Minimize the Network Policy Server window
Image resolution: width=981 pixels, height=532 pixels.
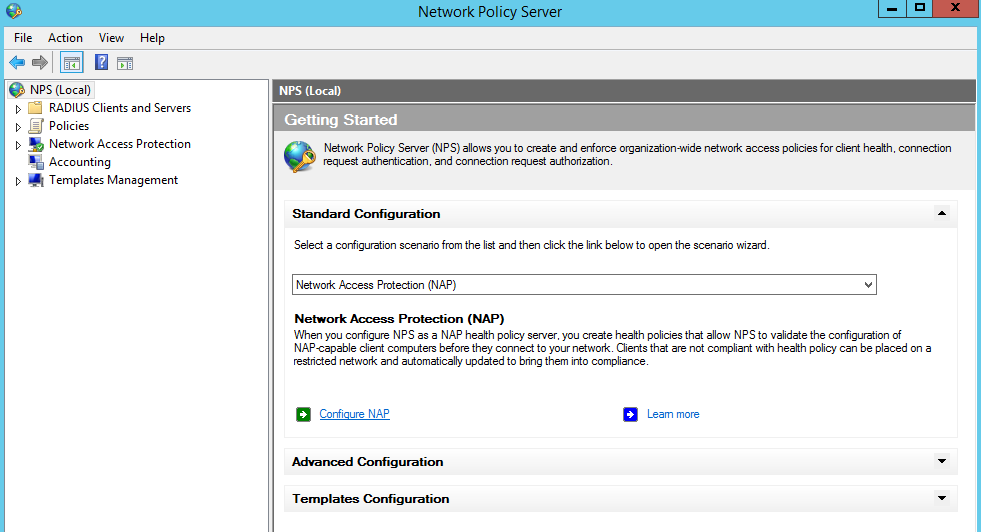pyautogui.click(x=892, y=9)
